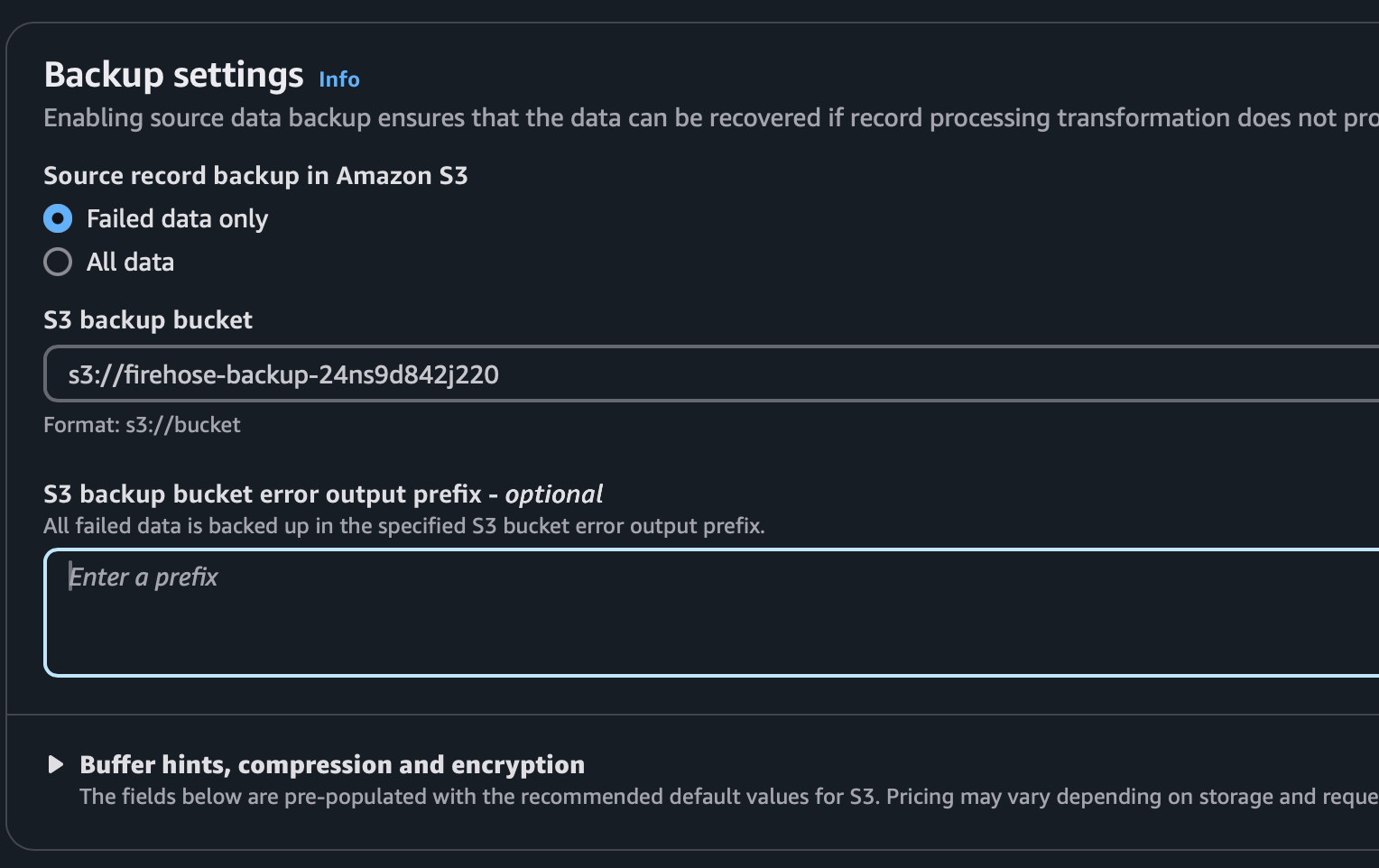Click the 'S3 backup bucket error output prefix' label

click(x=263, y=494)
